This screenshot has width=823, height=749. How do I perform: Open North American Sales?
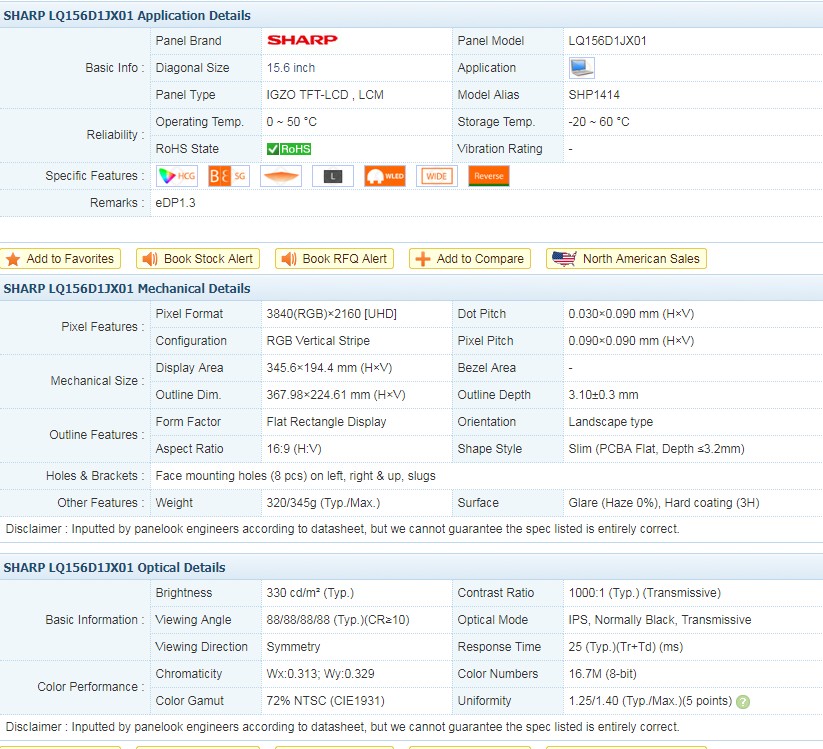click(x=626, y=259)
